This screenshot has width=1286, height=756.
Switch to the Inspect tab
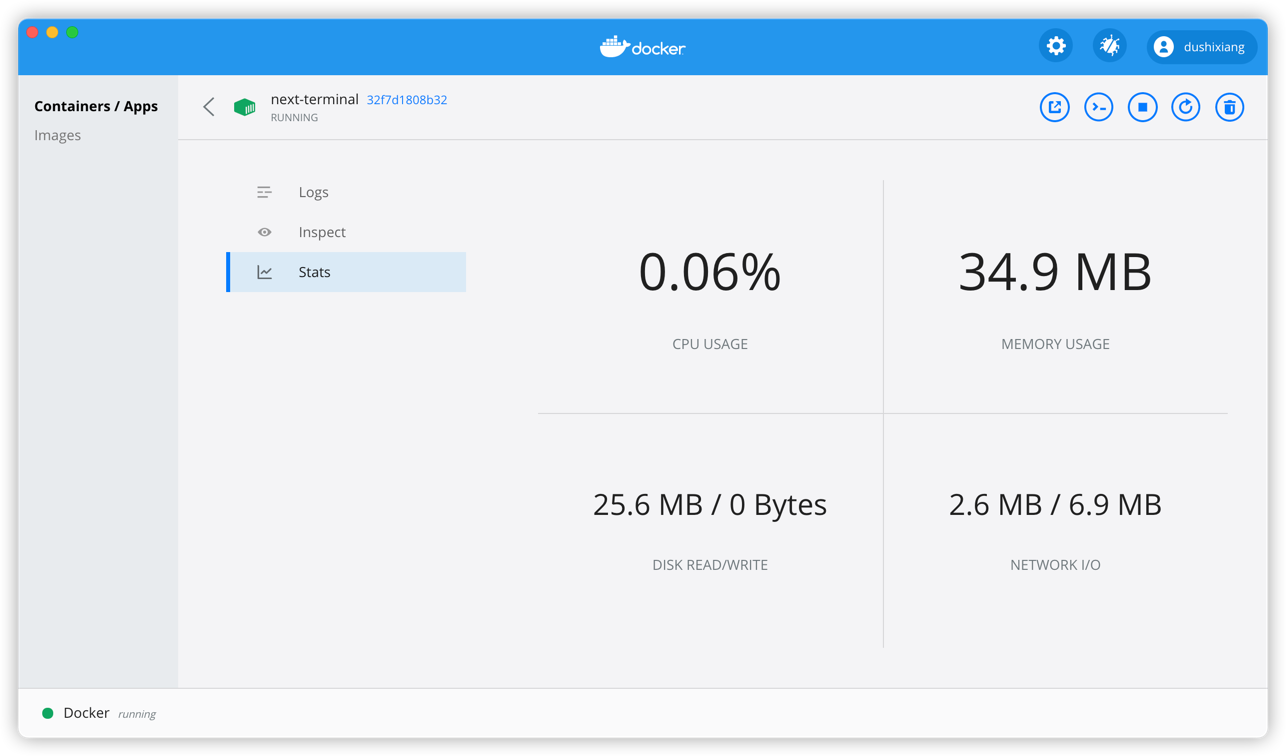coord(321,232)
